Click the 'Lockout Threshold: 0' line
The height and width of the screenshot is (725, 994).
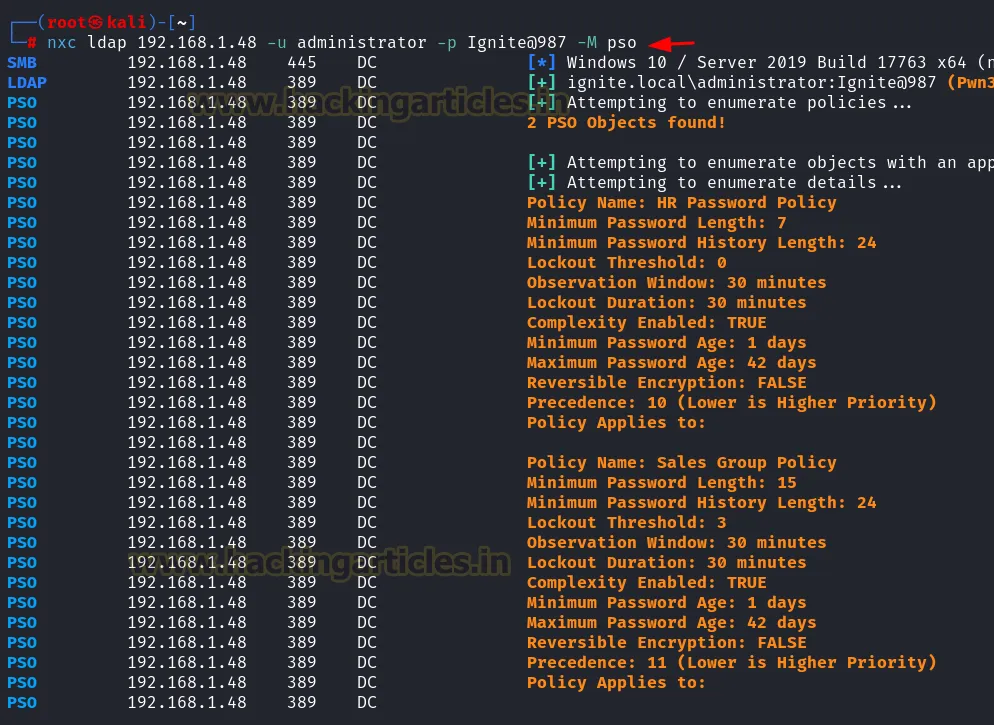(x=626, y=263)
